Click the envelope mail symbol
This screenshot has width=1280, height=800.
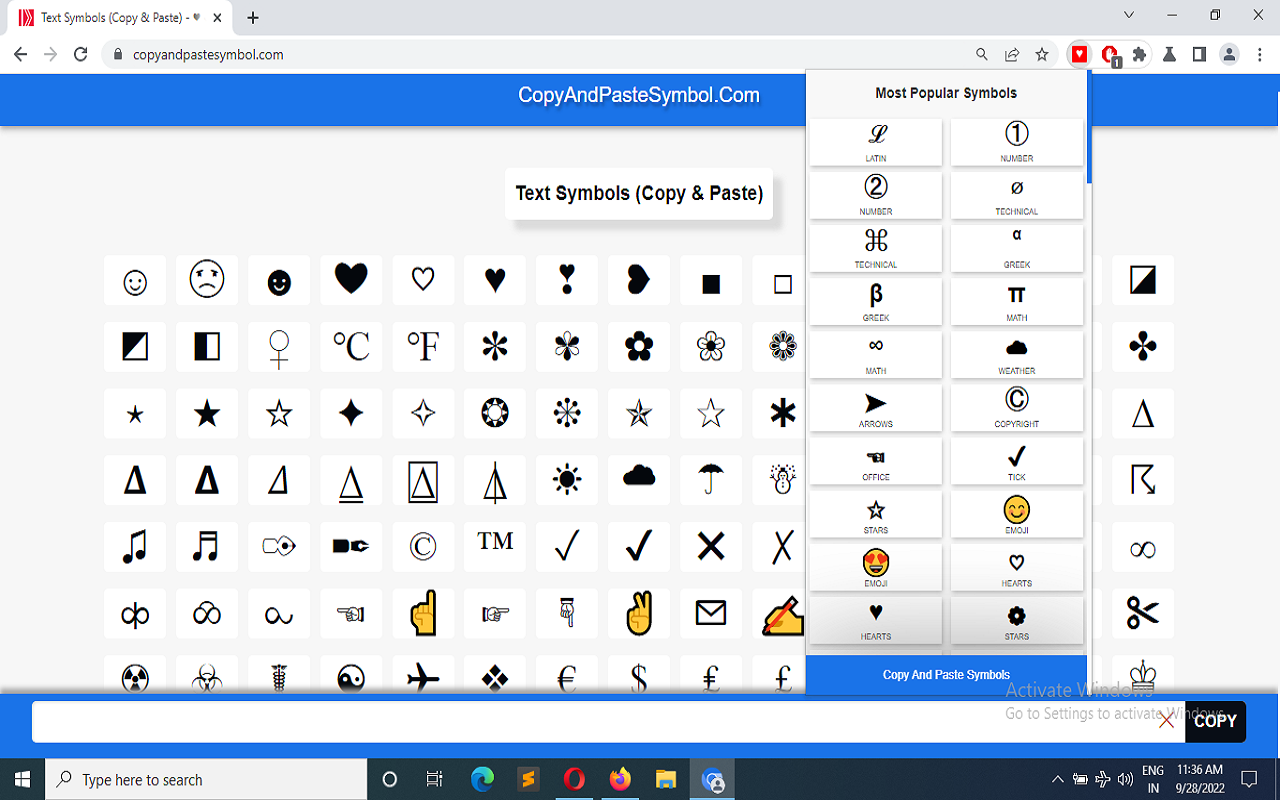(x=711, y=613)
